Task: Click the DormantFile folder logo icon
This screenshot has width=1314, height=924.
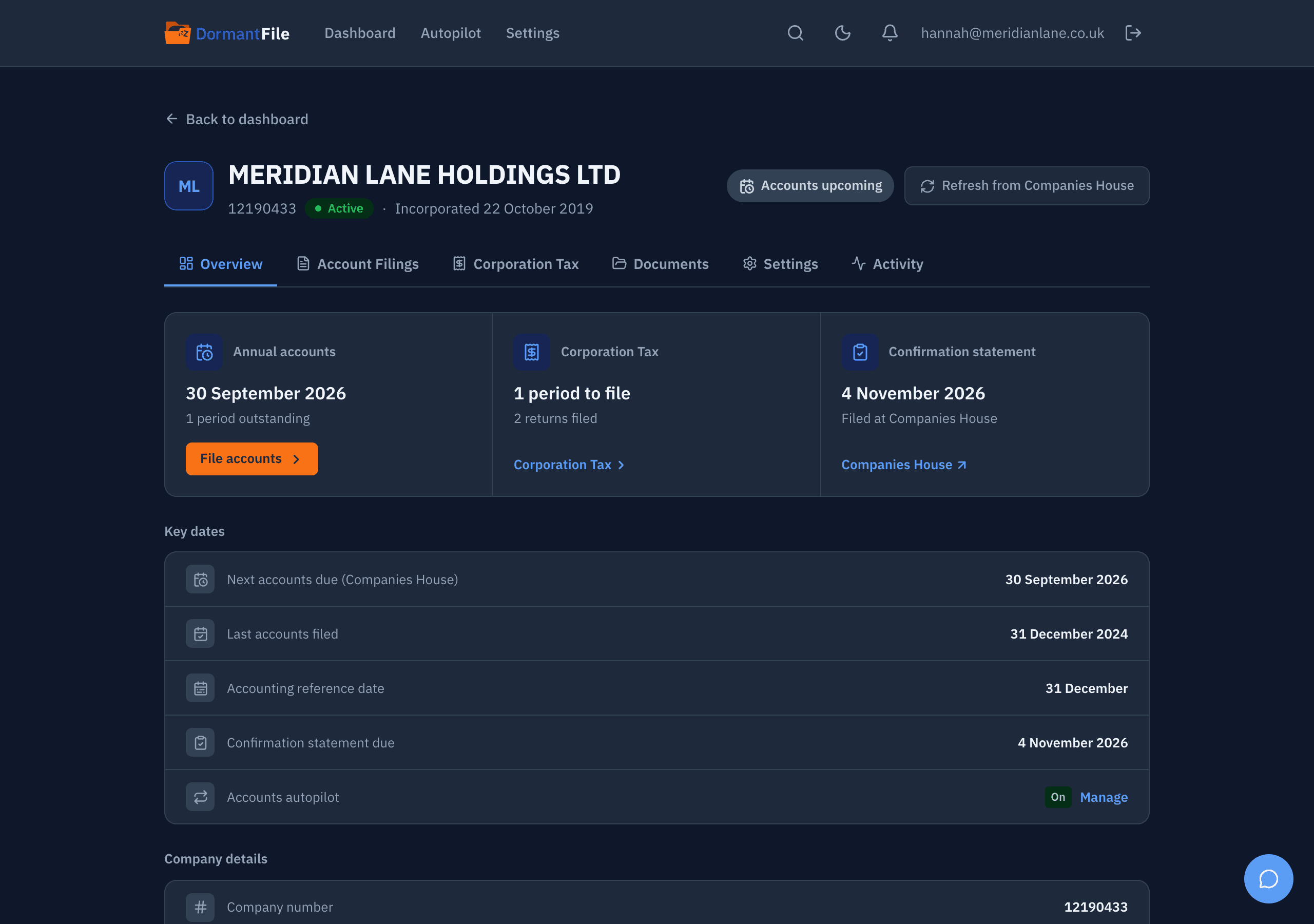Action: [177, 33]
